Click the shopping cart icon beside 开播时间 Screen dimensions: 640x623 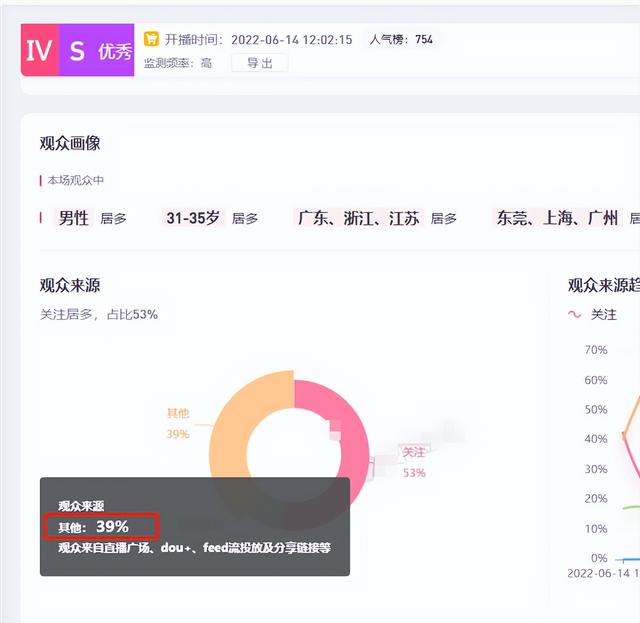(x=151, y=39)
